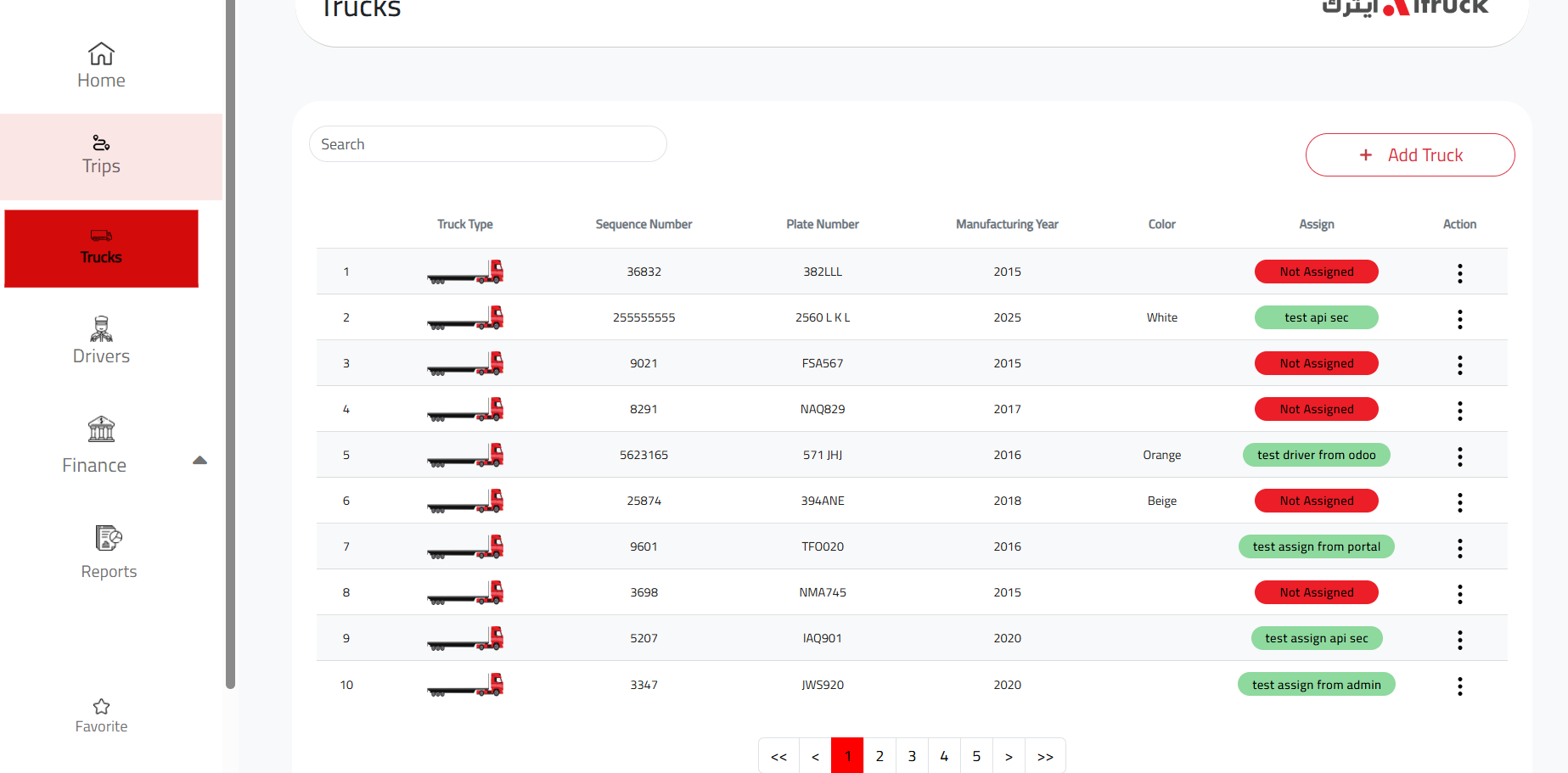
Task: Click Not Assigned badge for 382LLL
Action: pos(1316,272)
